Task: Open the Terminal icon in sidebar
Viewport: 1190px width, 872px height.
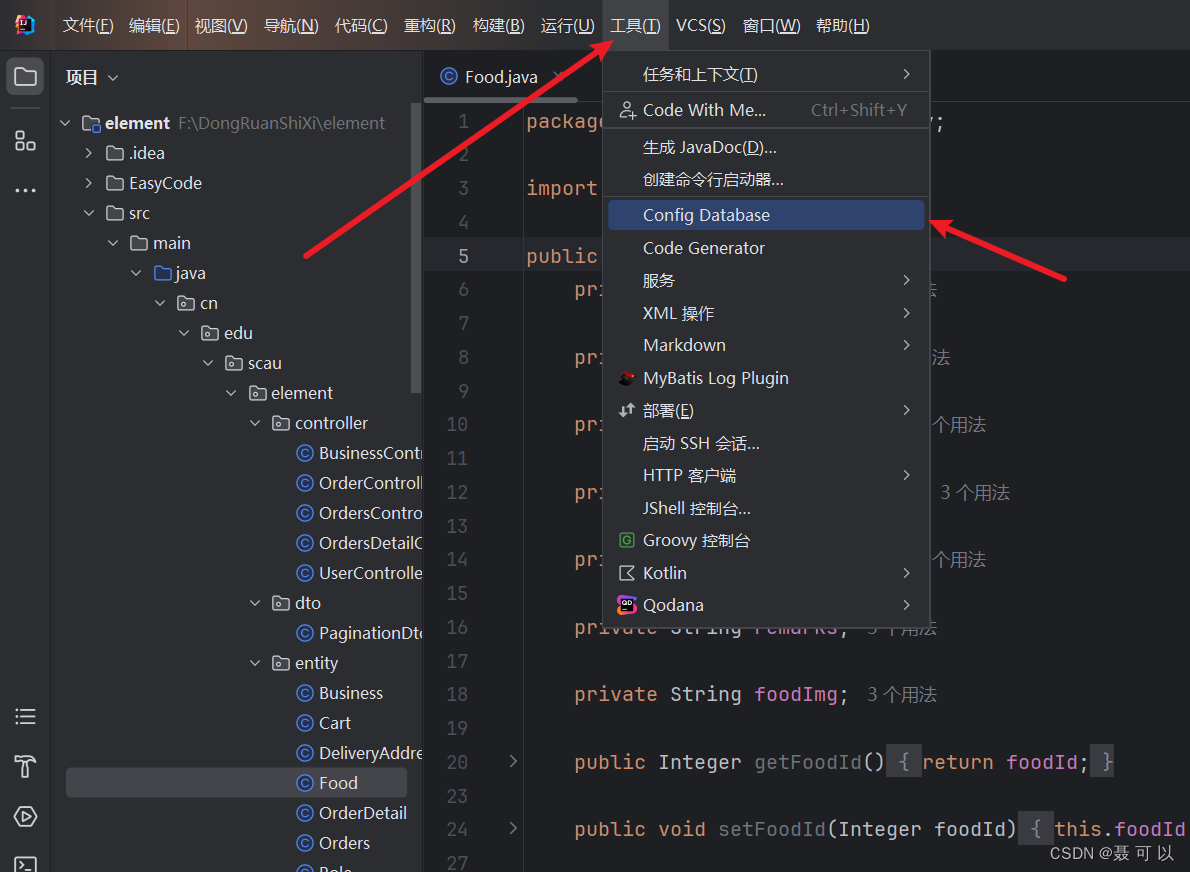Action: pos(25,864)
